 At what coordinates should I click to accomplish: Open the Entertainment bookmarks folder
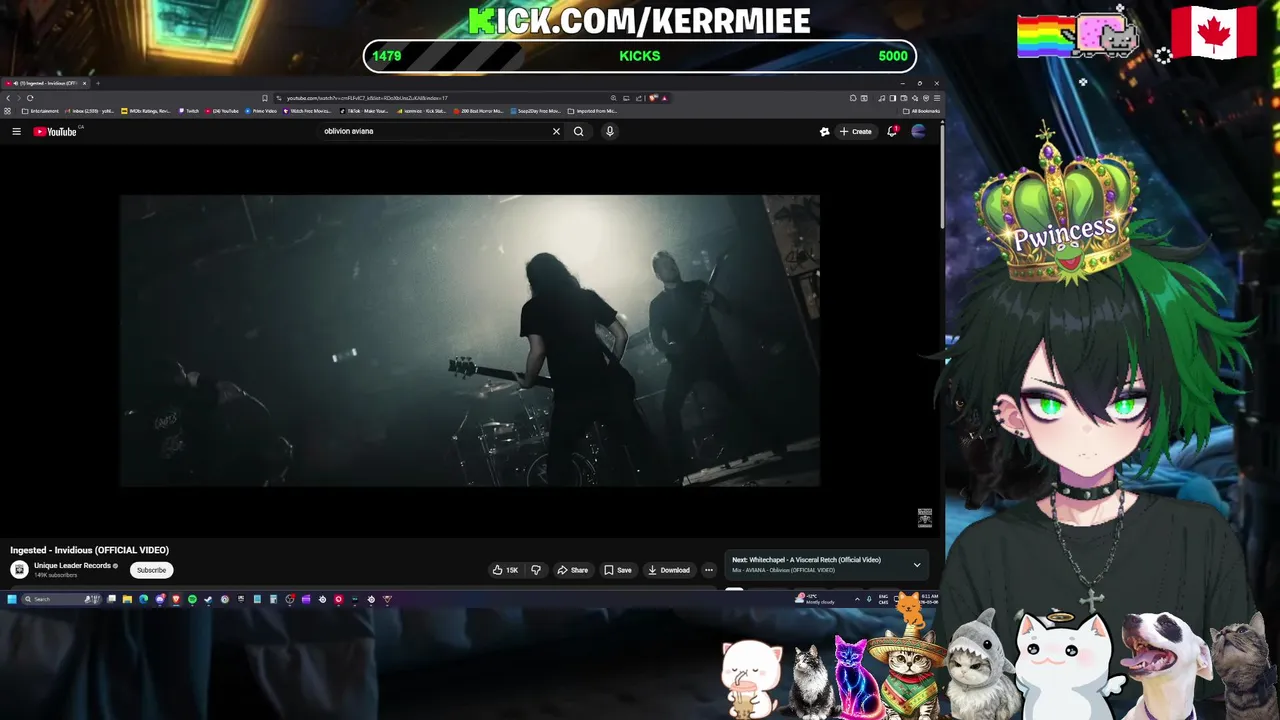click(x=40, y=111)
